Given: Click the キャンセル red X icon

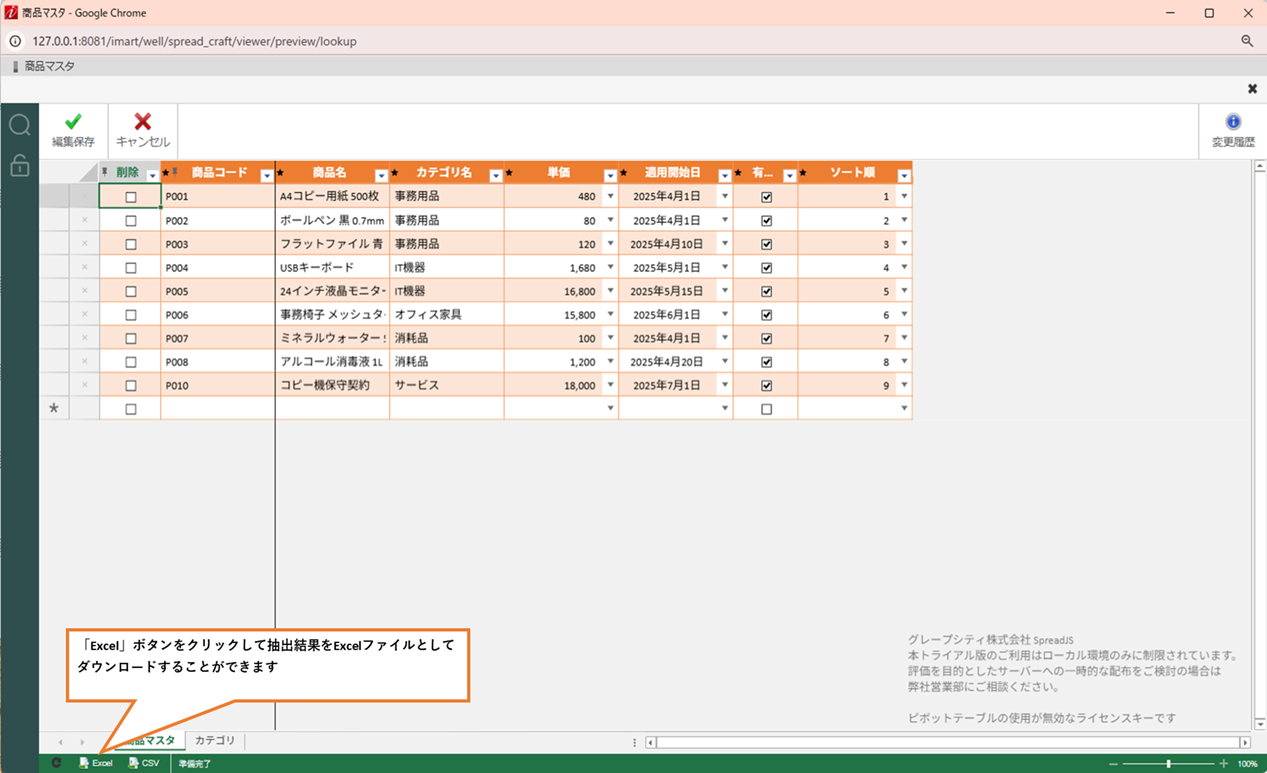Looking at the screenshot, I should [143, 122].
